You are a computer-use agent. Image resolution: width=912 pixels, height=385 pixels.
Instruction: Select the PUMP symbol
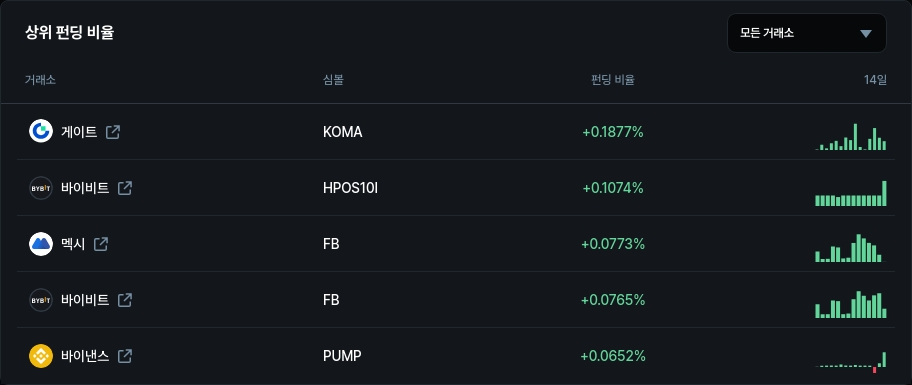coord(342,356)
